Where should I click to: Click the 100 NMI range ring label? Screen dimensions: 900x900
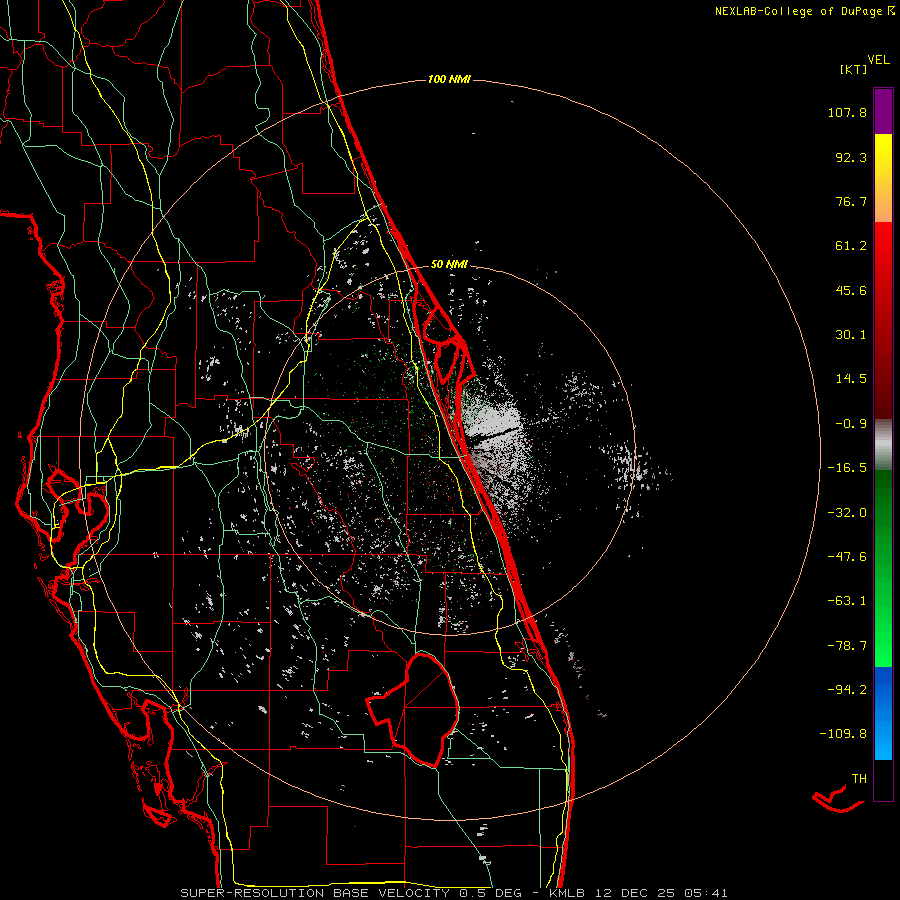tap(448, 79)
